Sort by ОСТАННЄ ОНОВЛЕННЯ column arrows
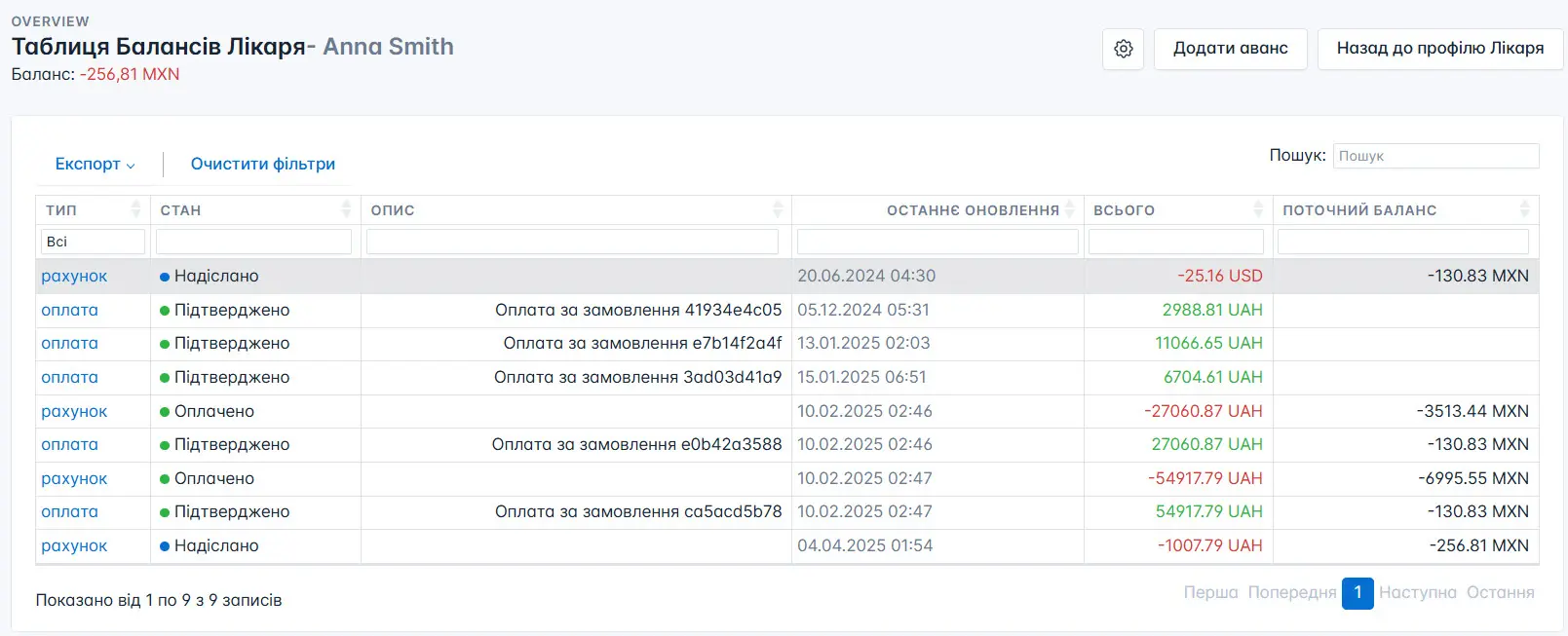This screenshot has width=1568, height=636. click(x=1069, y=209)
